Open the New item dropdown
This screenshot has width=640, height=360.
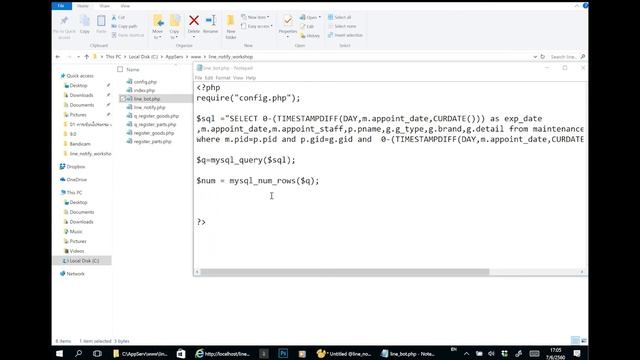coord(255,17)
